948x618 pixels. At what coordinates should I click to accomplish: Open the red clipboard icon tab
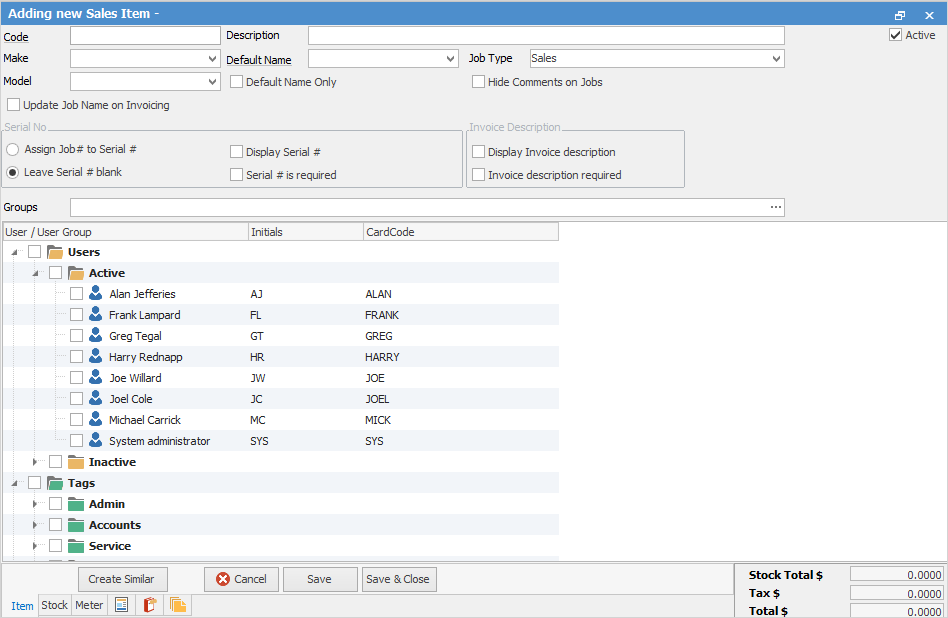point(150,605)
